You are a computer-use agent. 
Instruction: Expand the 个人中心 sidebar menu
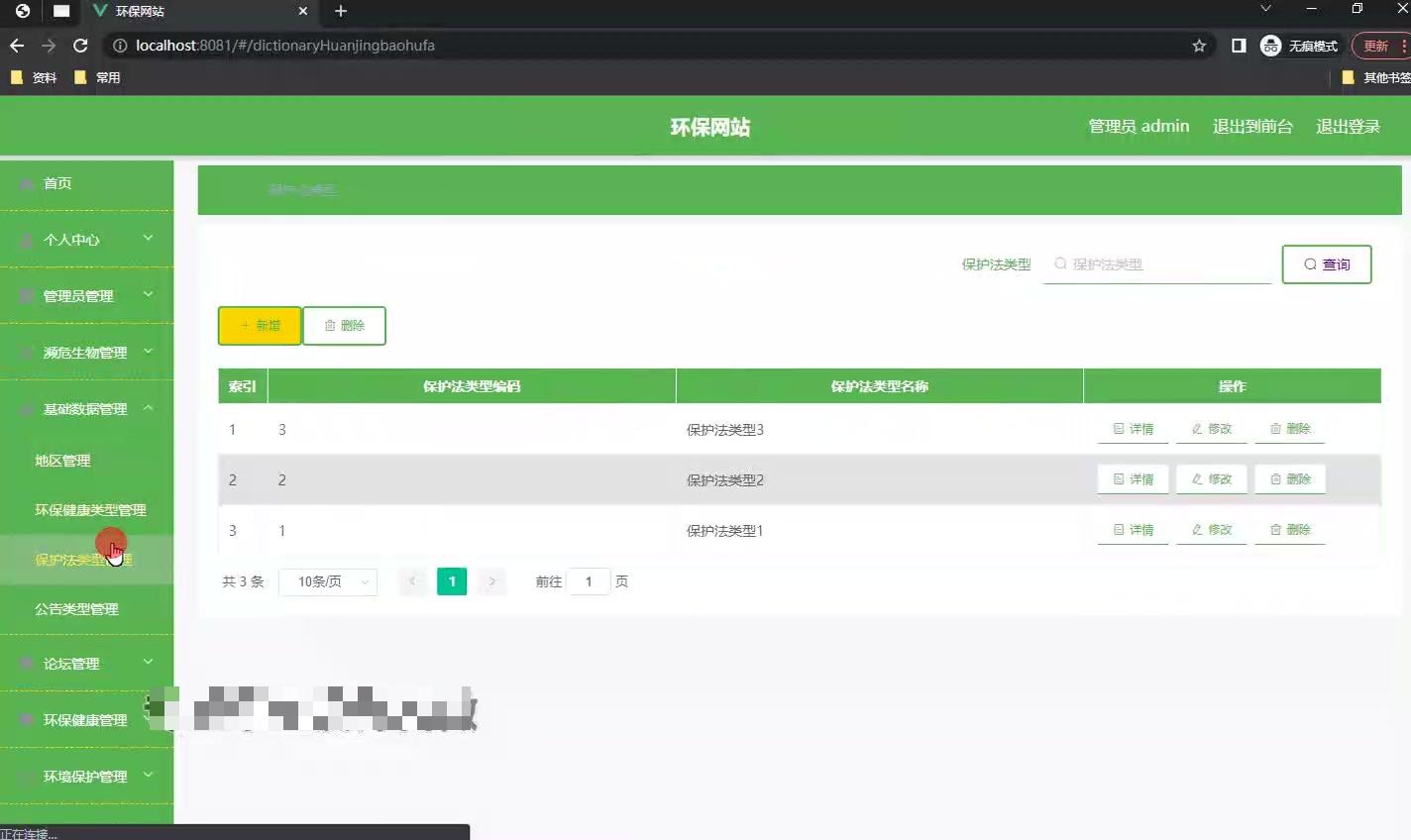pos(86,240)
